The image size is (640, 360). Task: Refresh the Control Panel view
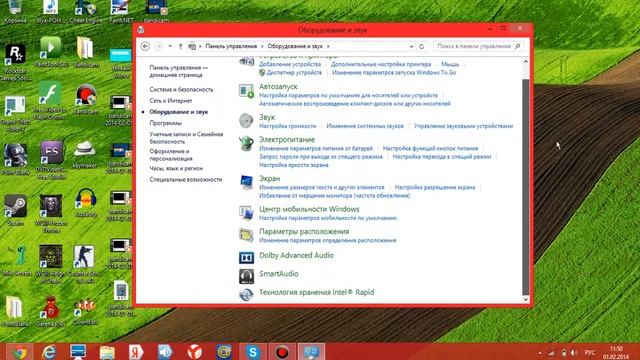(x=422, y=47)
